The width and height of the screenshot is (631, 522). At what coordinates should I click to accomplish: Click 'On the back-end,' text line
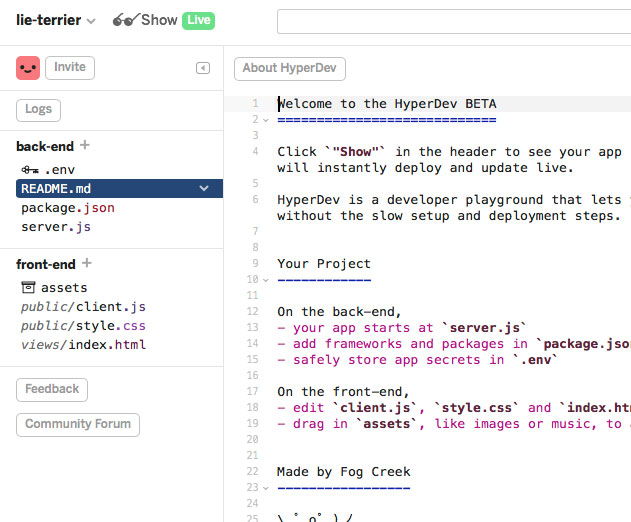point(339,312)
